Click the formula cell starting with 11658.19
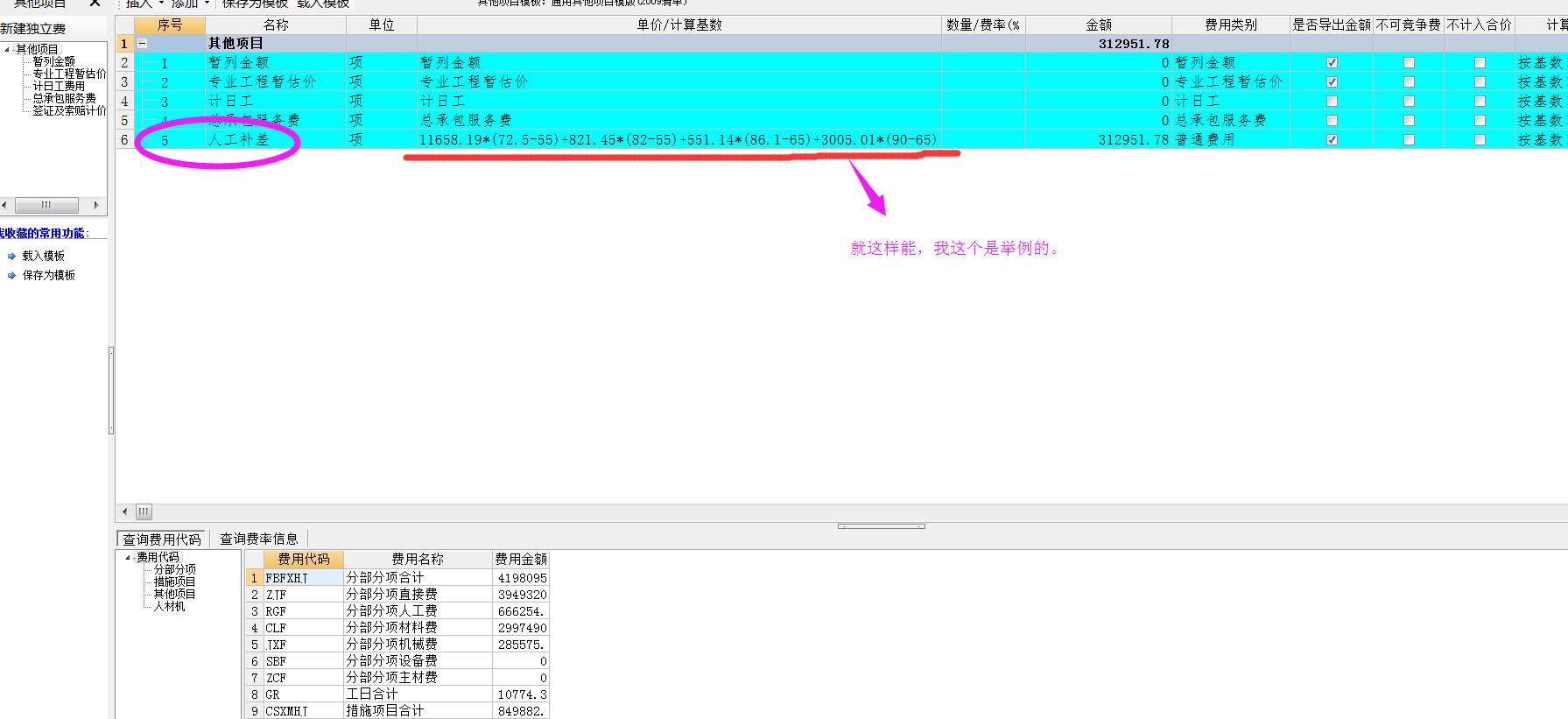The image size is (1568, 719). click(x=679, y=139)
